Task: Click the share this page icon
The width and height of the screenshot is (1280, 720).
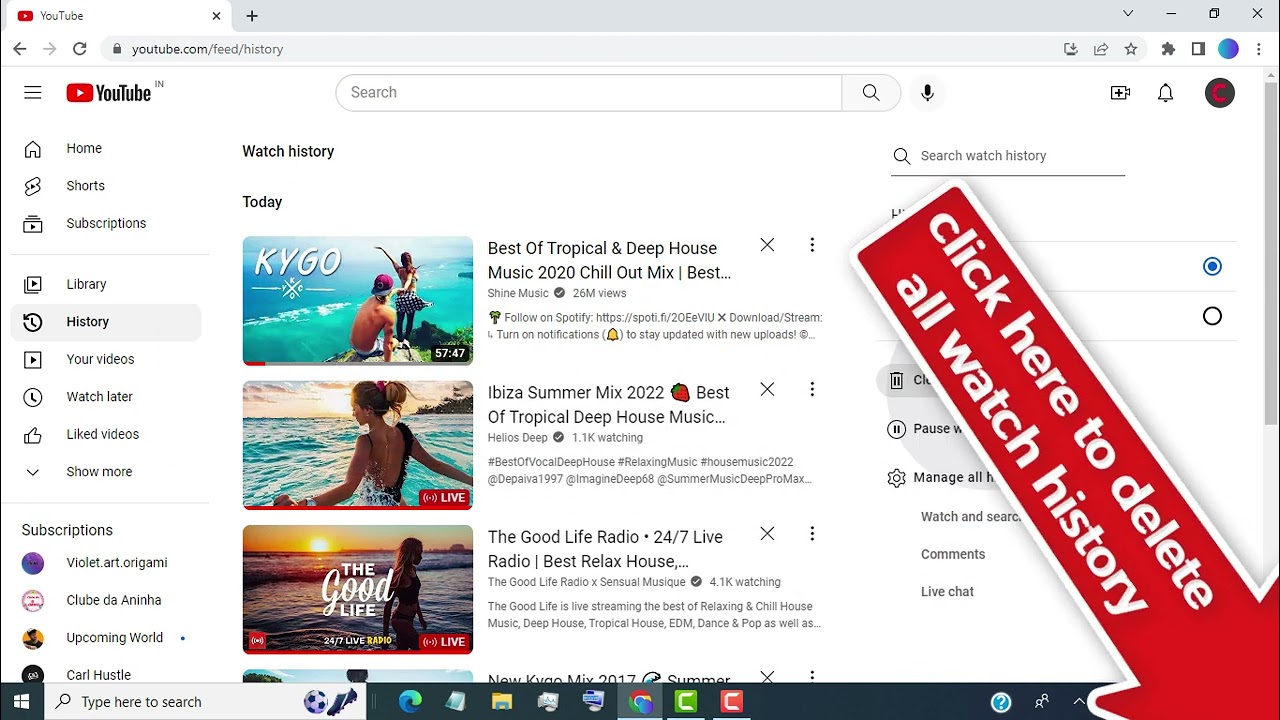Action: coord(1101,49)
